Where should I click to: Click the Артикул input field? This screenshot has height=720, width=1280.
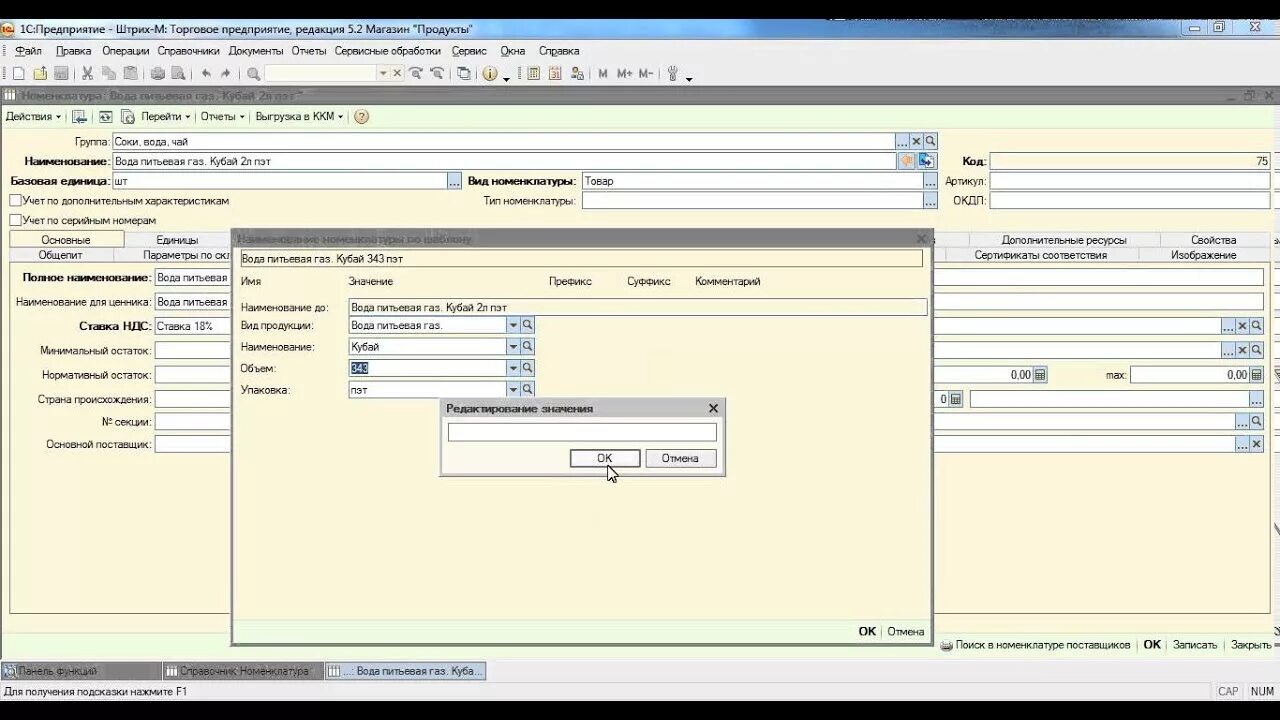click(x=1130, y=181)
